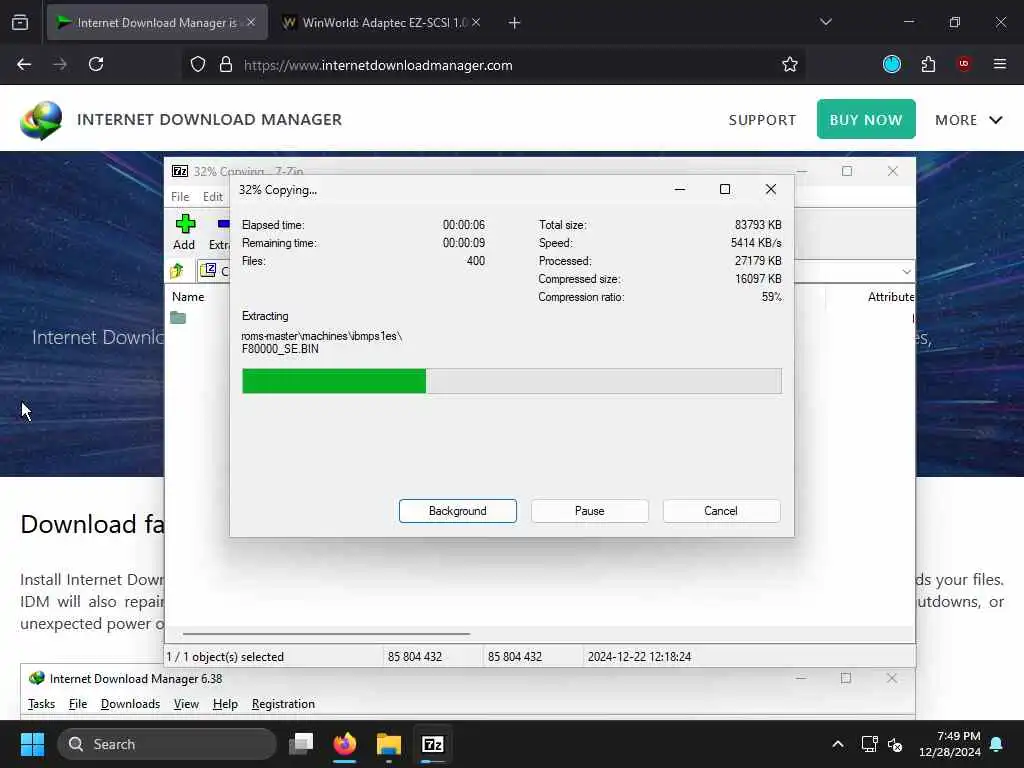The width and height of the screenshot is (1024, 768).
Task: Click the Name column header in 7-Zip
Action: (x=188, y=296)
